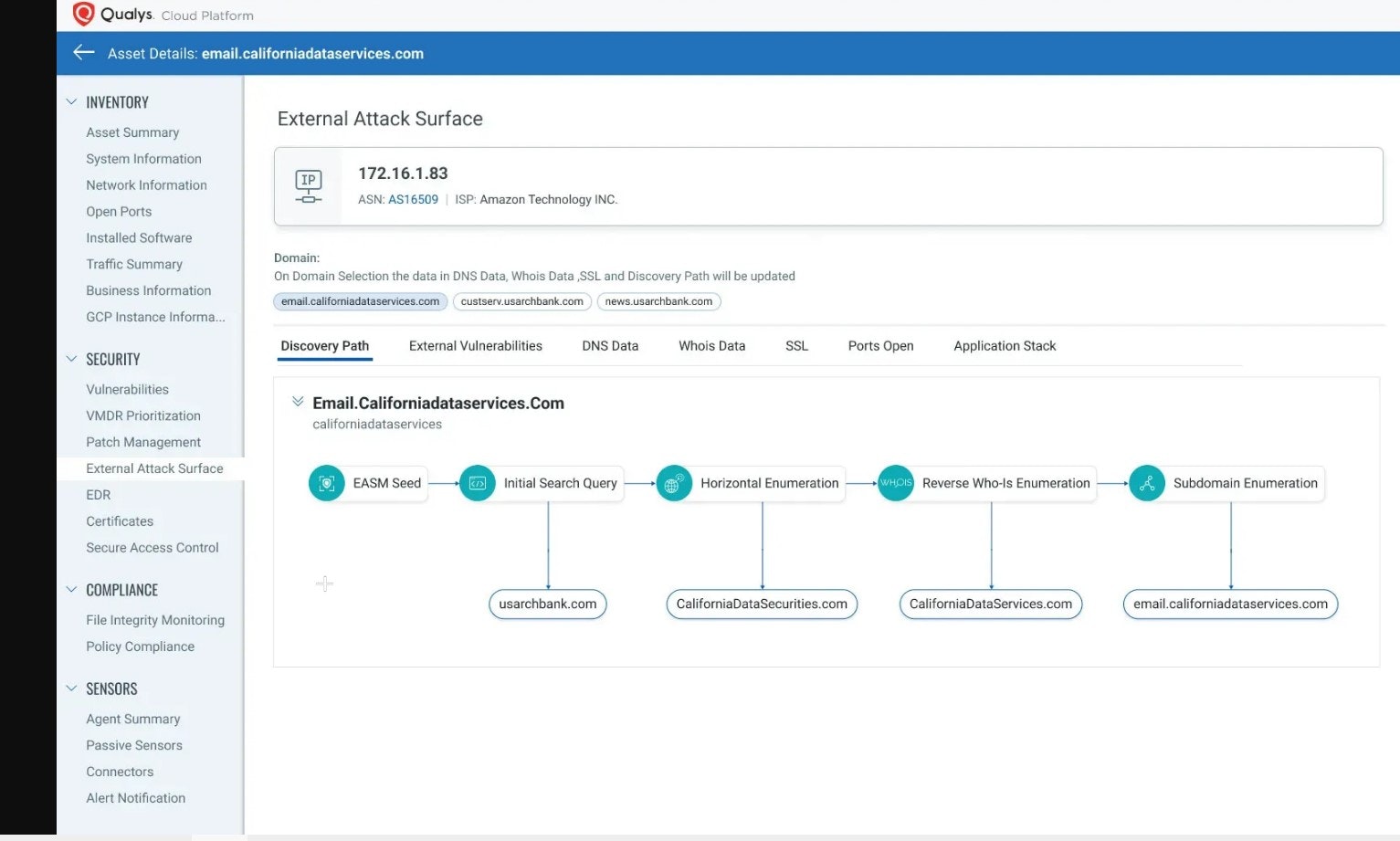Select the email.californiadataservices.com domain chip
Screen dimensions: 1400x841
pyautogui.click(x=361, y=301)
